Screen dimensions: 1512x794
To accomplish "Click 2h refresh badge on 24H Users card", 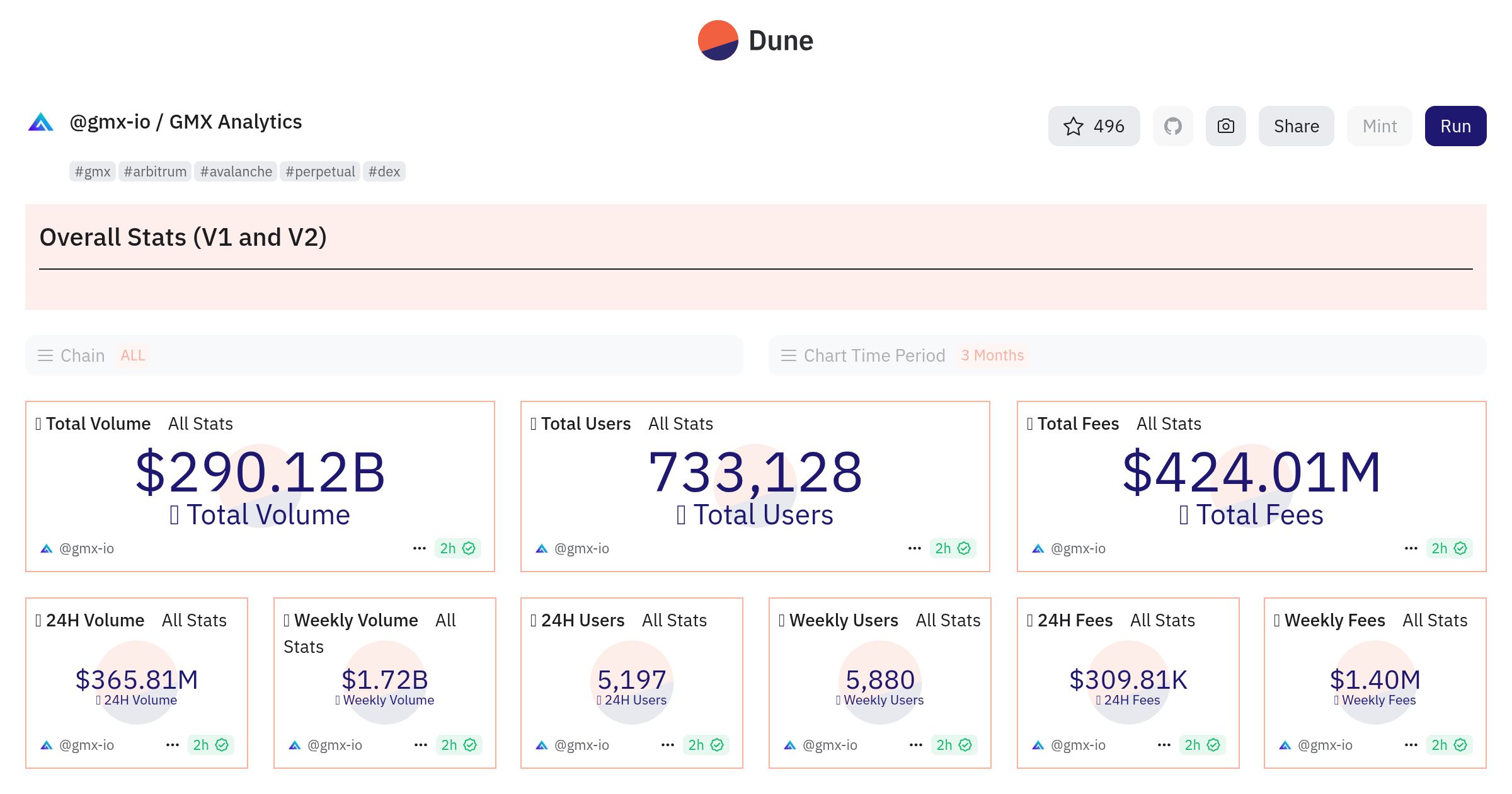I will pos(706,745).
